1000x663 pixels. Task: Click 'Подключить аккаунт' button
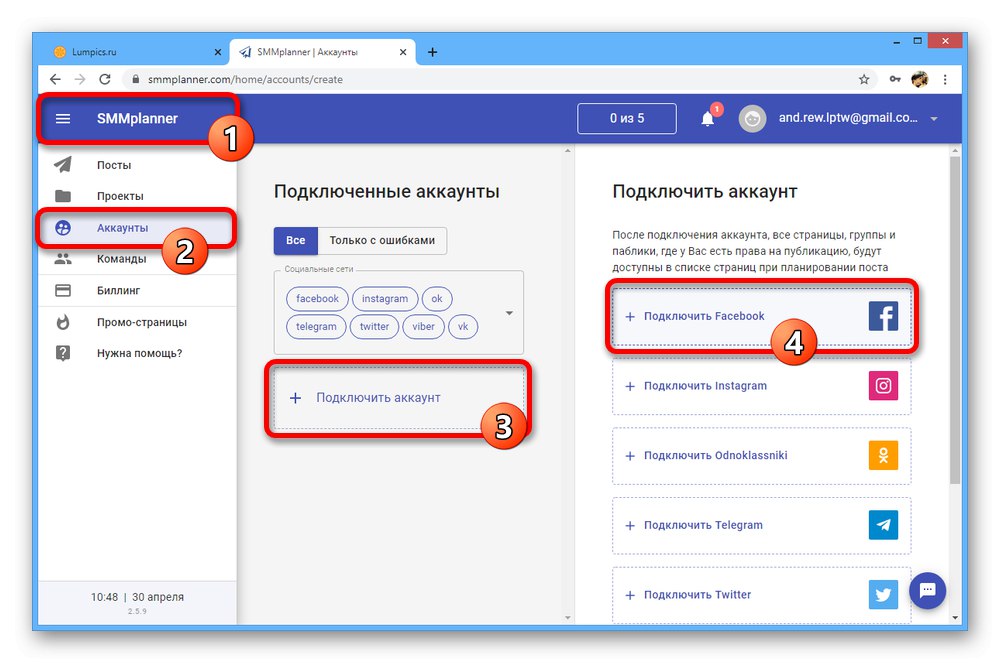coord(399,398)
